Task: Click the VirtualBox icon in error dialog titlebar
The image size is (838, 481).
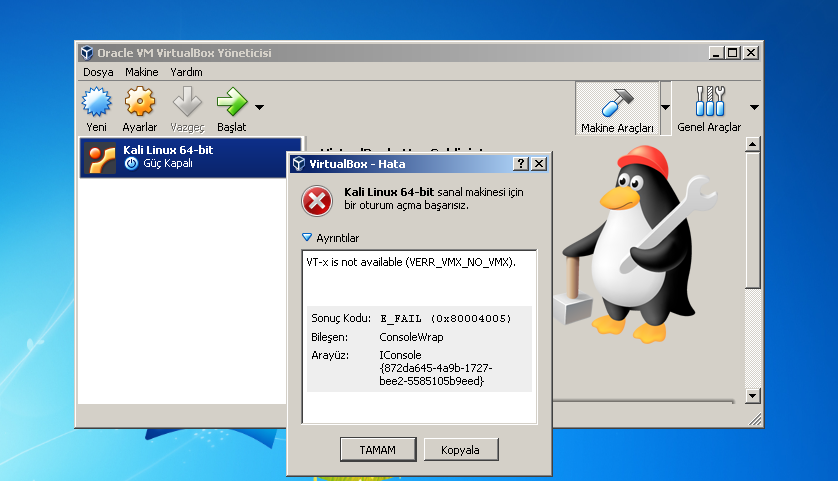Action: point(299,164)
